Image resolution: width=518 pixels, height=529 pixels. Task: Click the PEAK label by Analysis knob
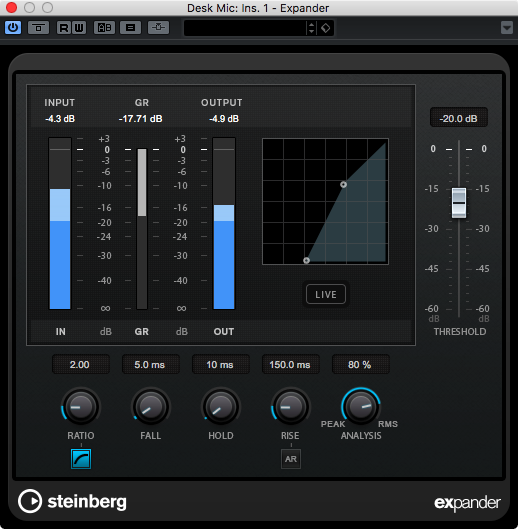333,424
